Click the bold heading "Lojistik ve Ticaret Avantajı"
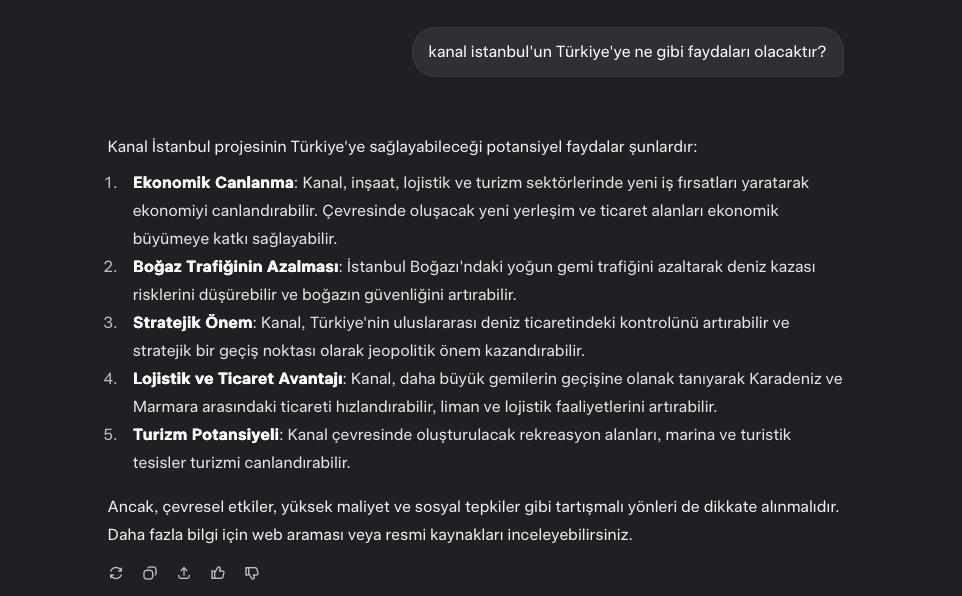Viewport: 962px width, 596px height. point(238,379)
